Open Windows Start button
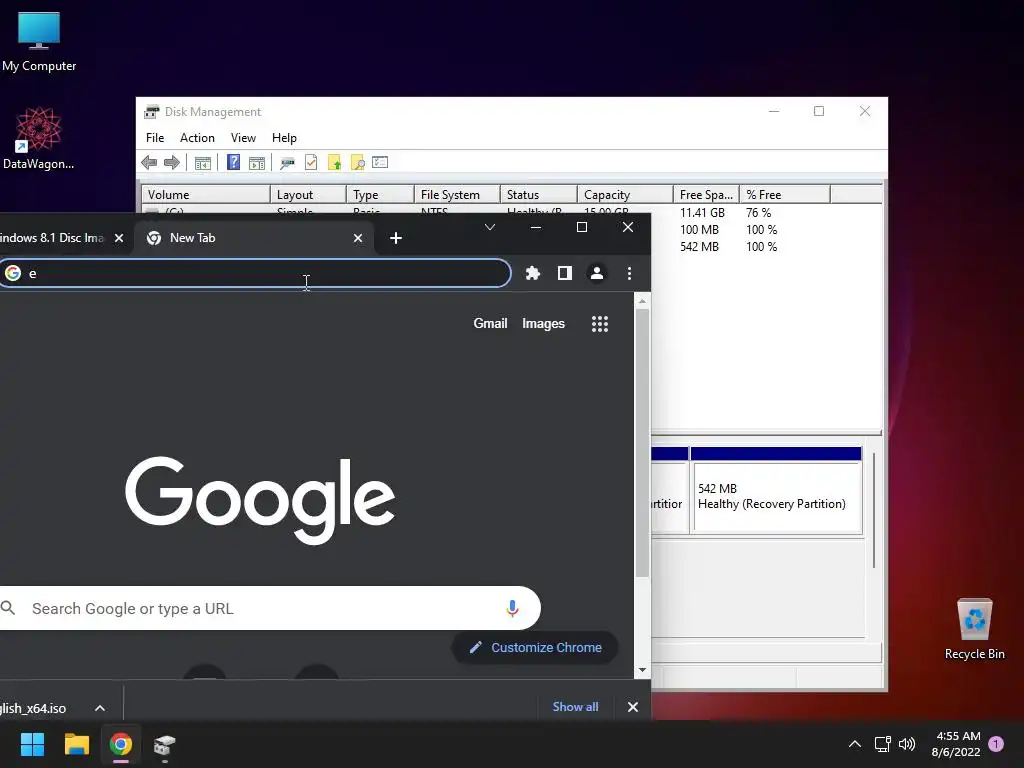The height and width of the screenshot is (768, 1024). point(32,744)
